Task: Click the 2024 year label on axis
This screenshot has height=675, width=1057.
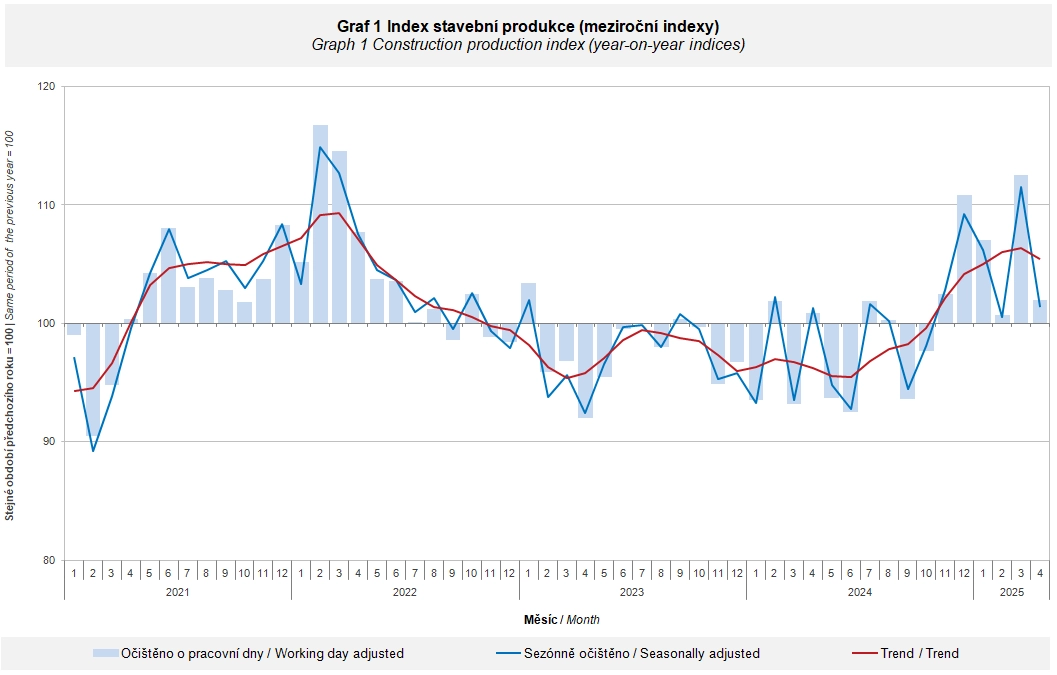Action: coord(859,592)
